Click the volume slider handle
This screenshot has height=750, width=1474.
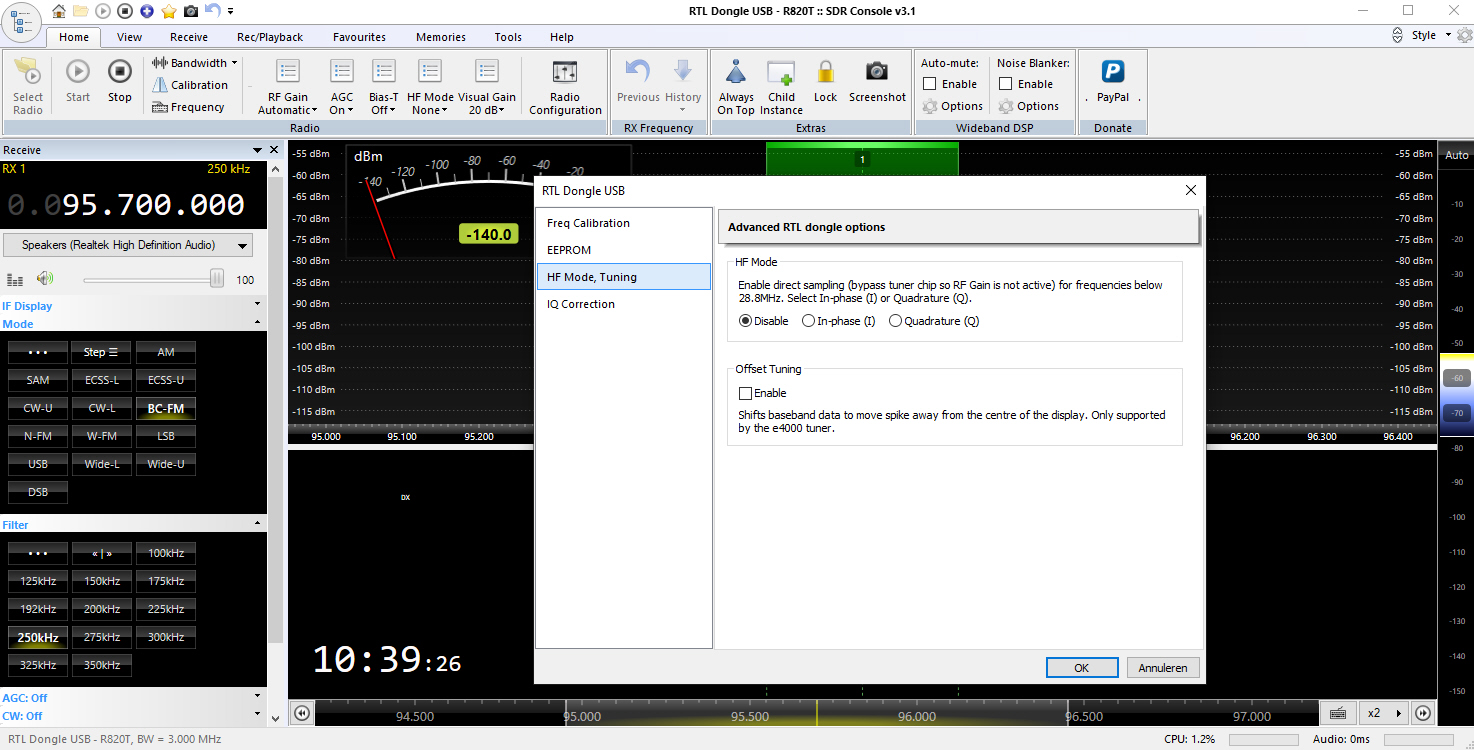pyautogui.click(x=216, y=280)
